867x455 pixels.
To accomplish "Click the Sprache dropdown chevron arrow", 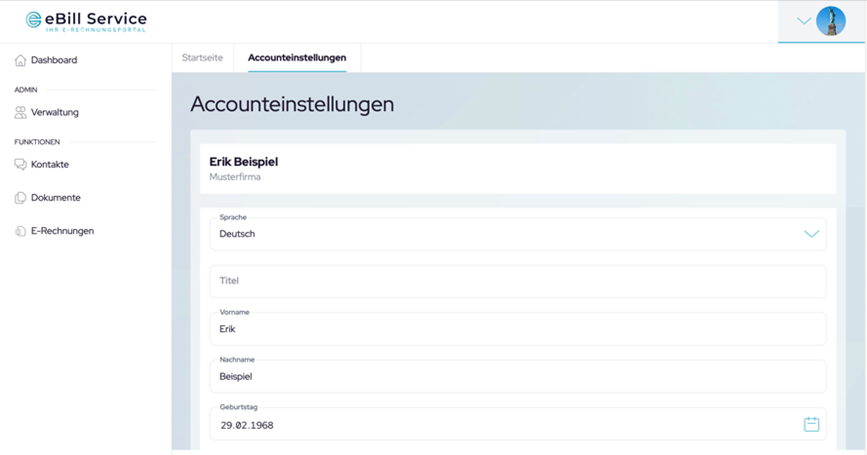I will (811, 234).
